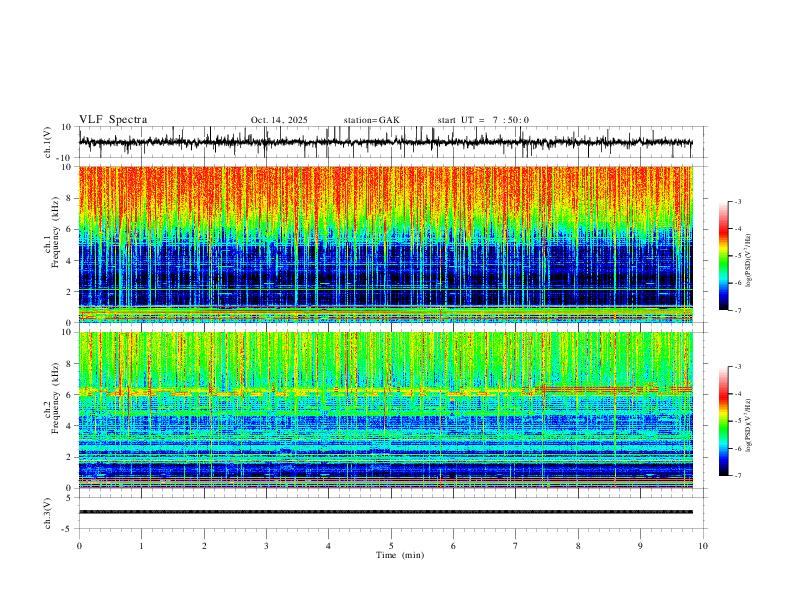Click the "-7" tick on the ch.2 colorbar

tap(737, 476)
